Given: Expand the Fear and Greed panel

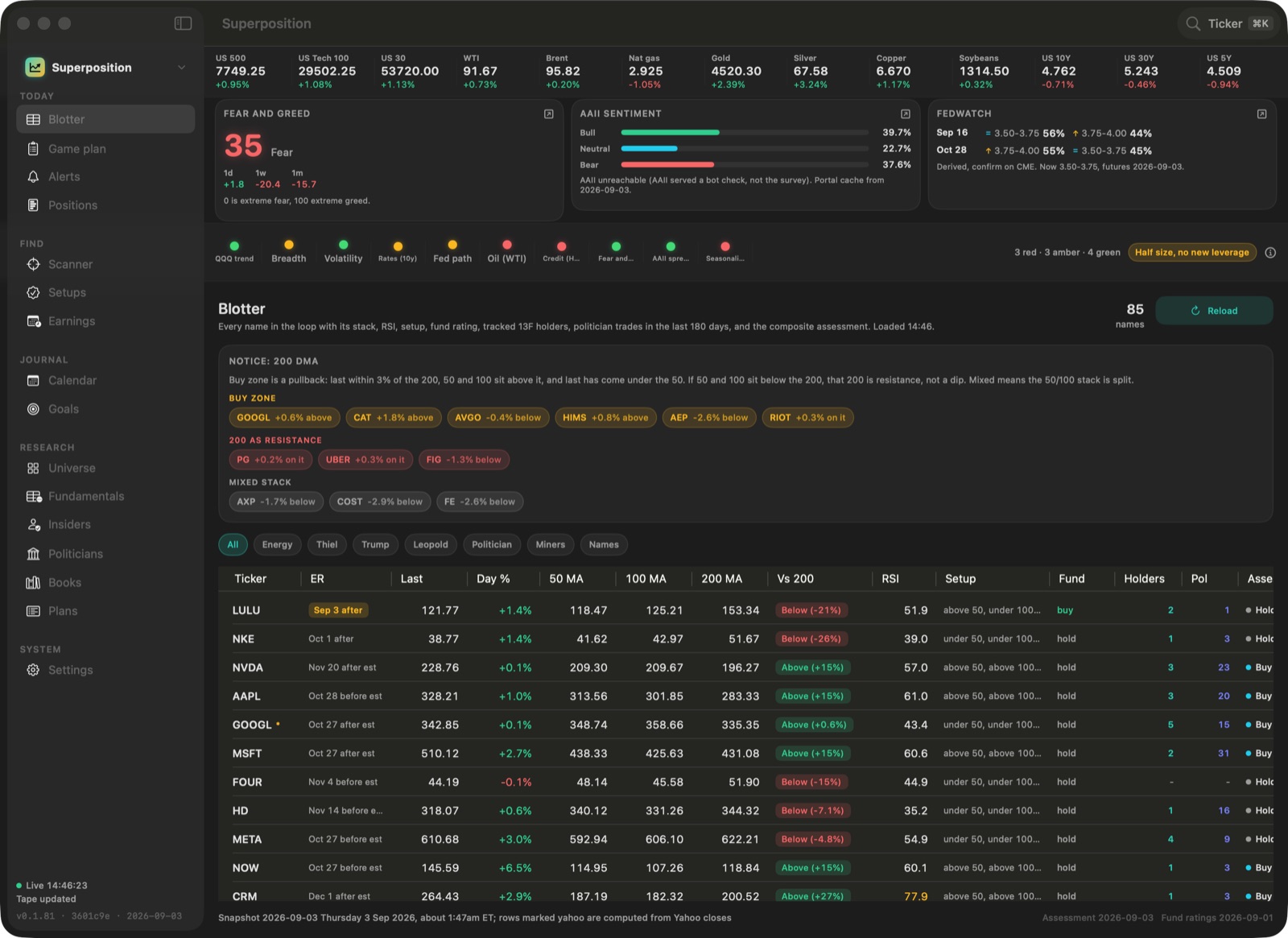Looking at the screenshot, I should 549,114.
